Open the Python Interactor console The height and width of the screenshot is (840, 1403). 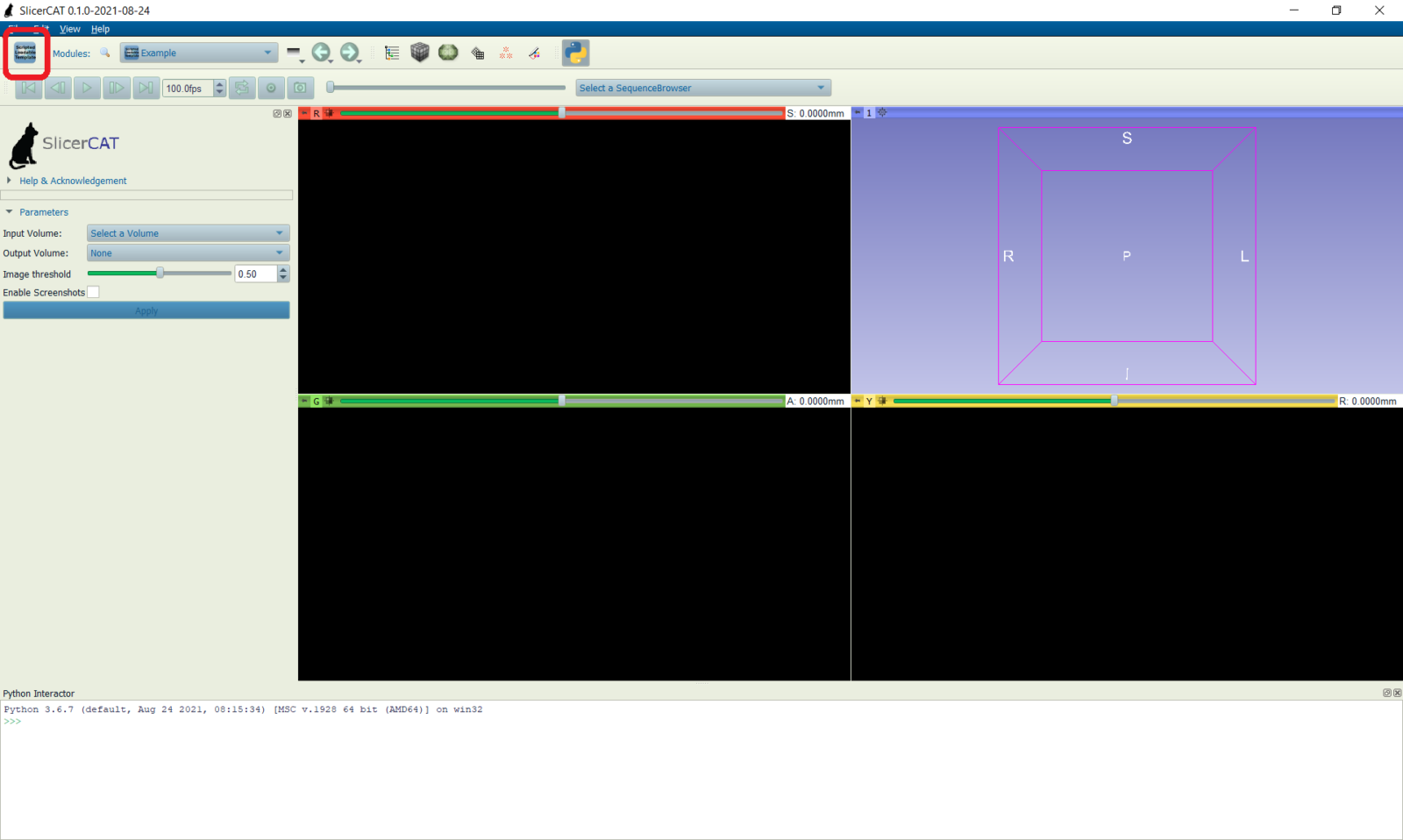pos(576,53)
